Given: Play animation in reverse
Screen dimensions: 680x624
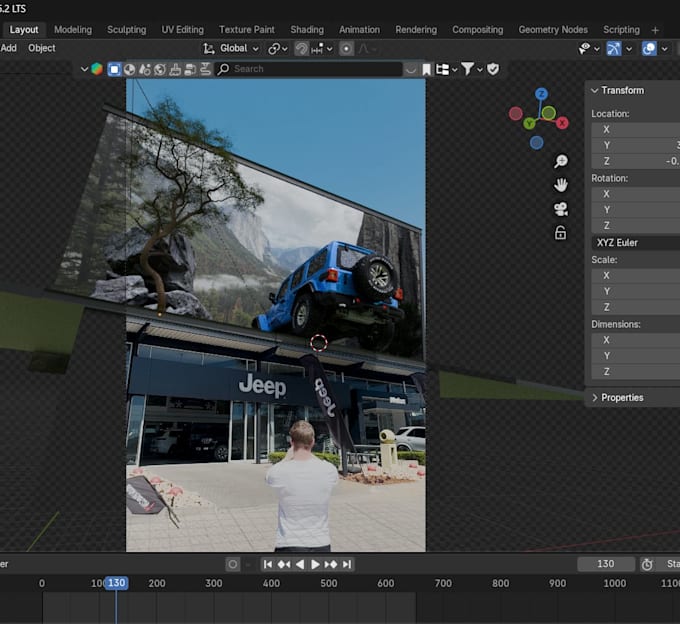Looking at the screenshot, I should pyautogui.click(x=300, y=564).
